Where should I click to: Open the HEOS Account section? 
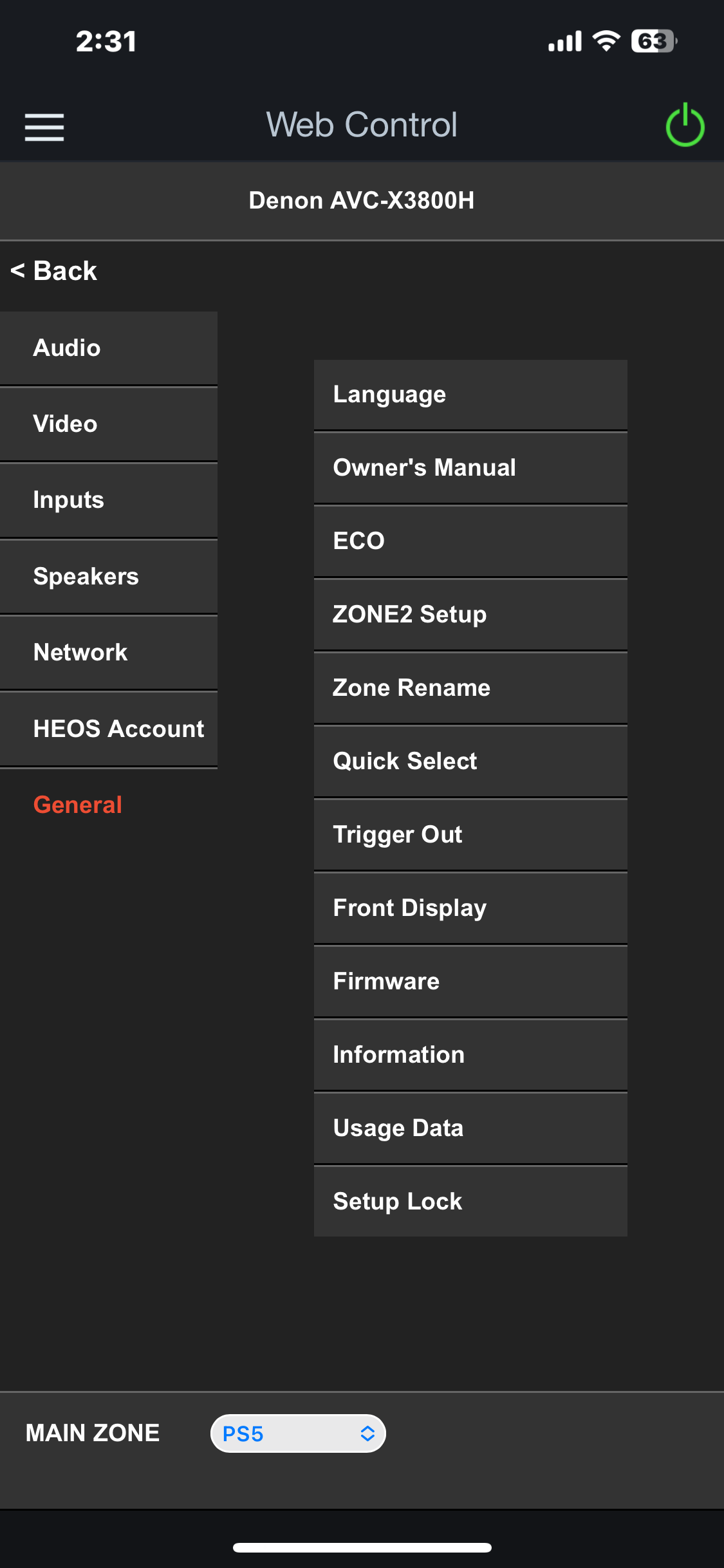pyautogui.click(x=108, y=729)
